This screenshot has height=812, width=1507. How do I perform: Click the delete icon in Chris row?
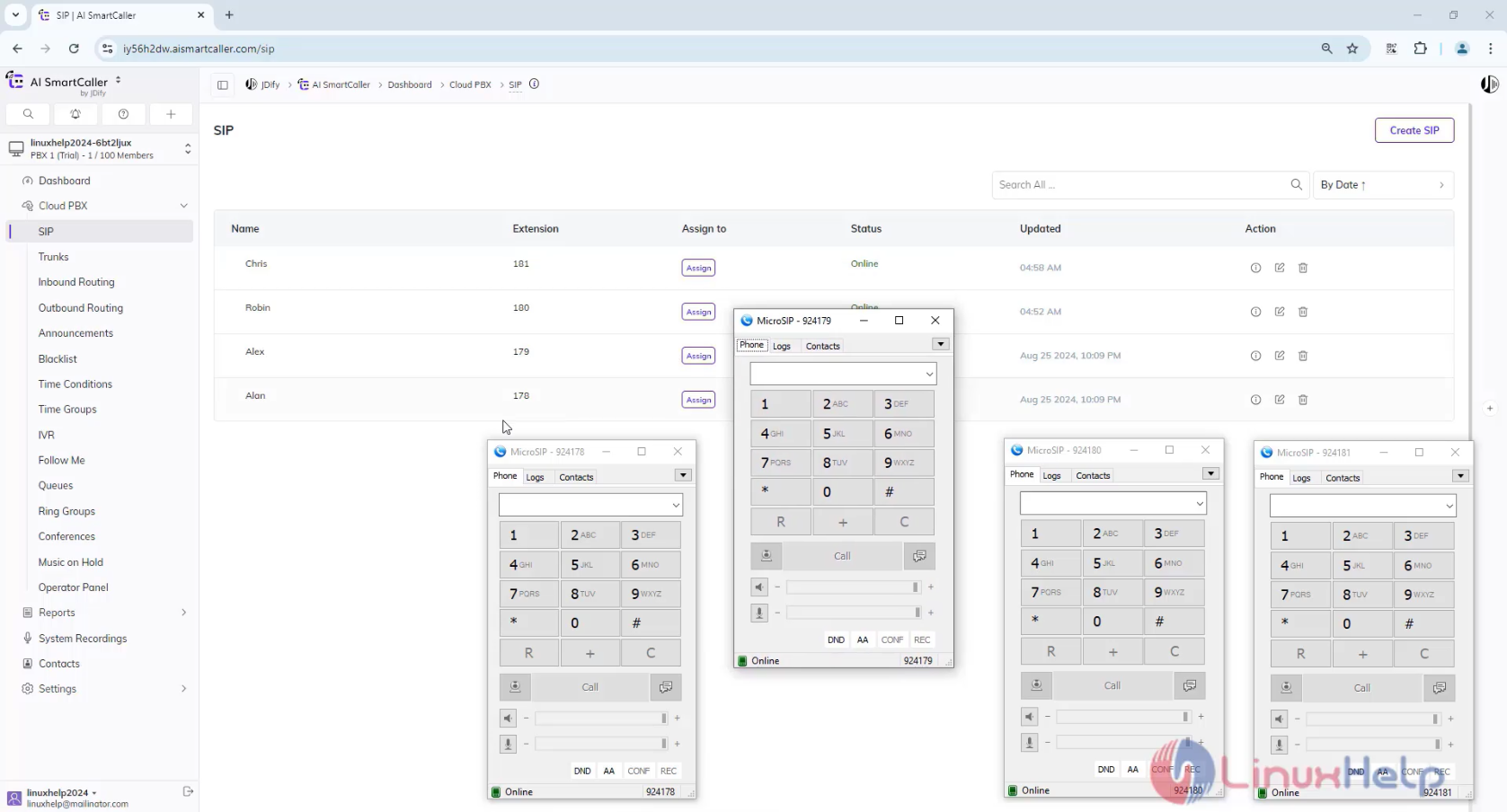tap(1303, 268)
